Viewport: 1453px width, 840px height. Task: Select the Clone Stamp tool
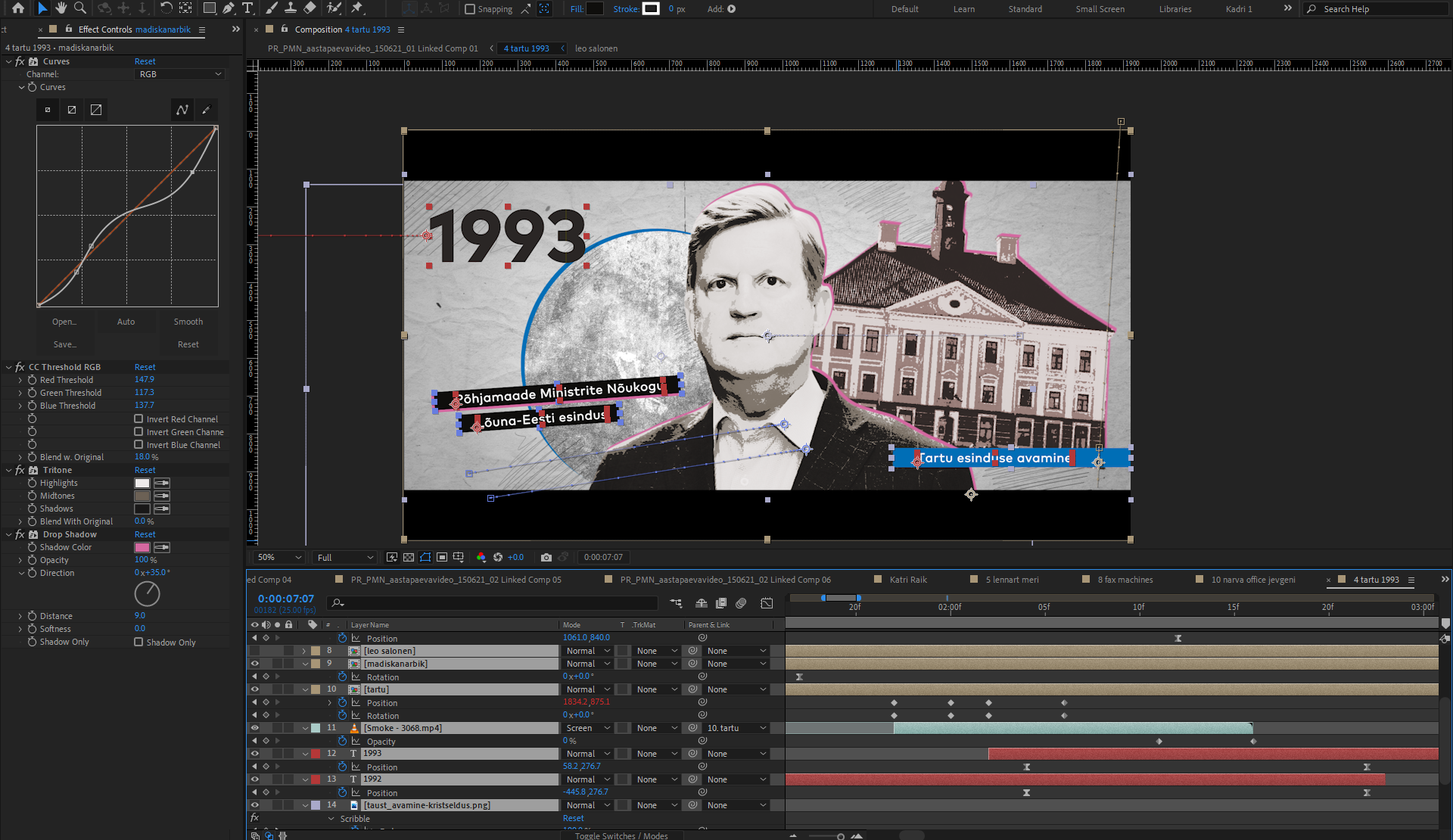click(290, 8)
